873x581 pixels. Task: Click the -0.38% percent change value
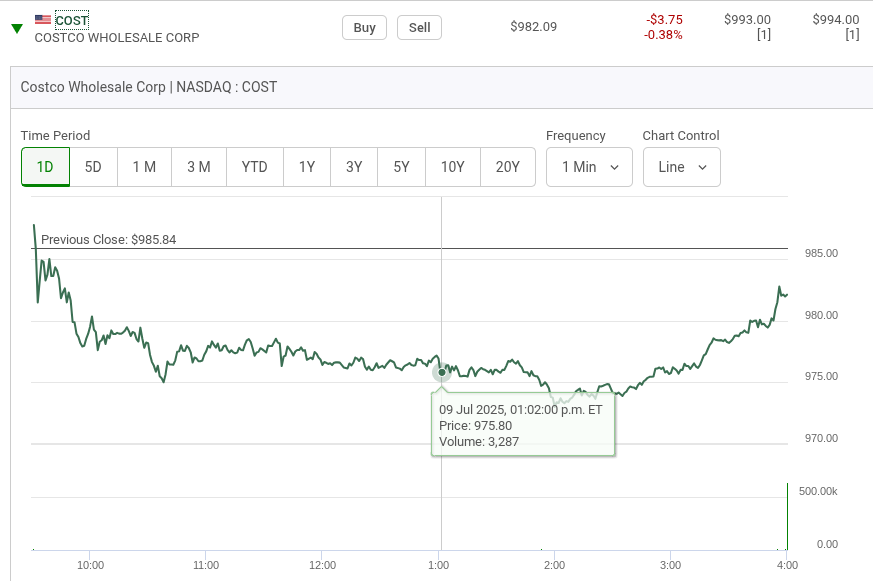point(663,35)
